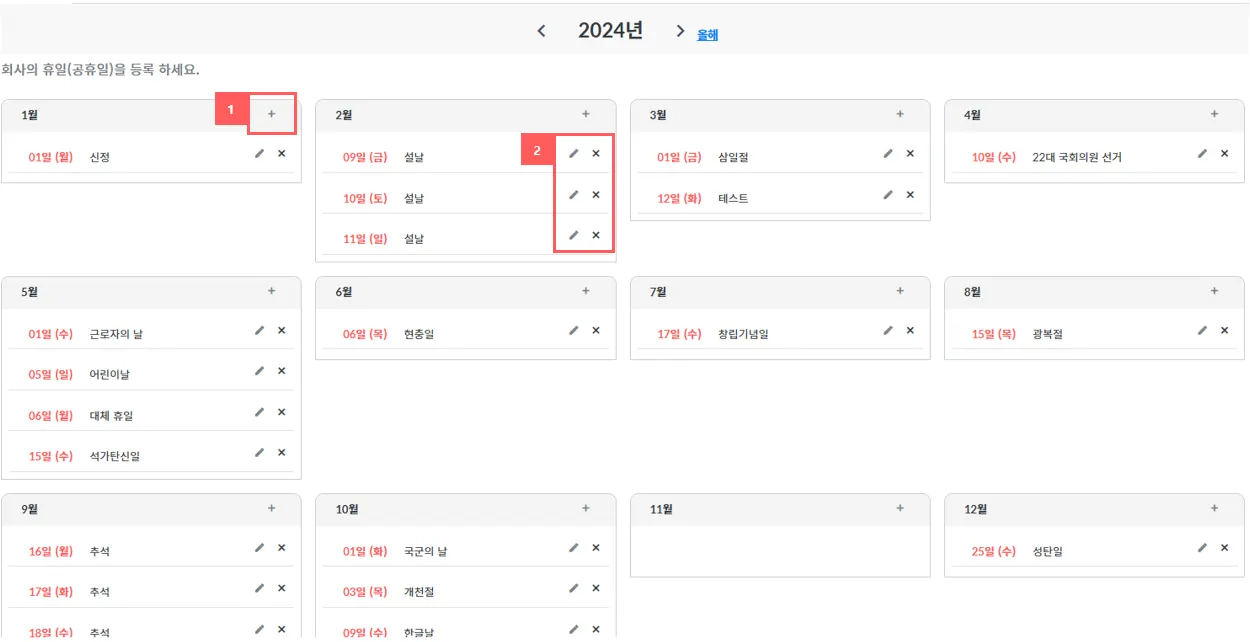This screenshot has height=642, width=1250.
Task: Add a holiday to December with plus icon
Action: (x=1215, y=508)
